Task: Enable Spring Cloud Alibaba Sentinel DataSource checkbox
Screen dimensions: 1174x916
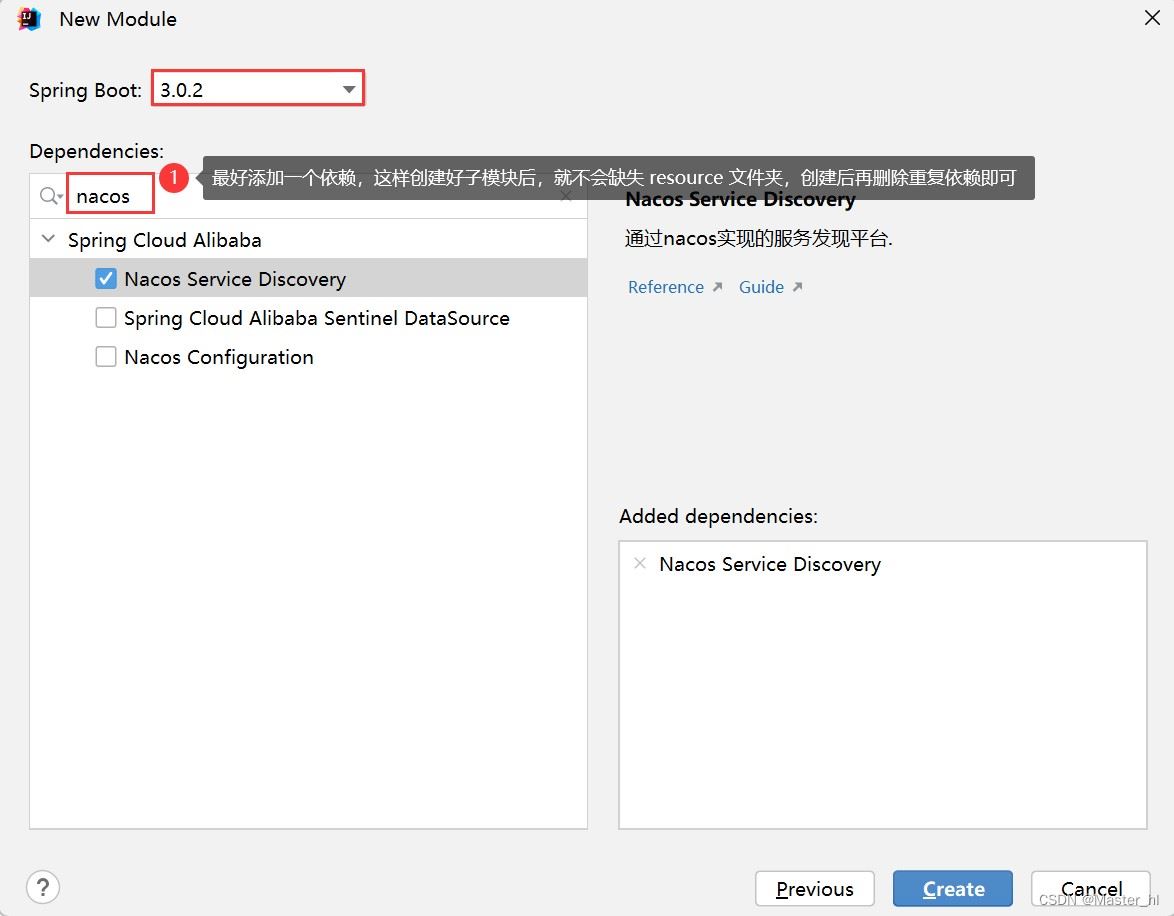Action: pyautogui.click(x=106, y=318)
